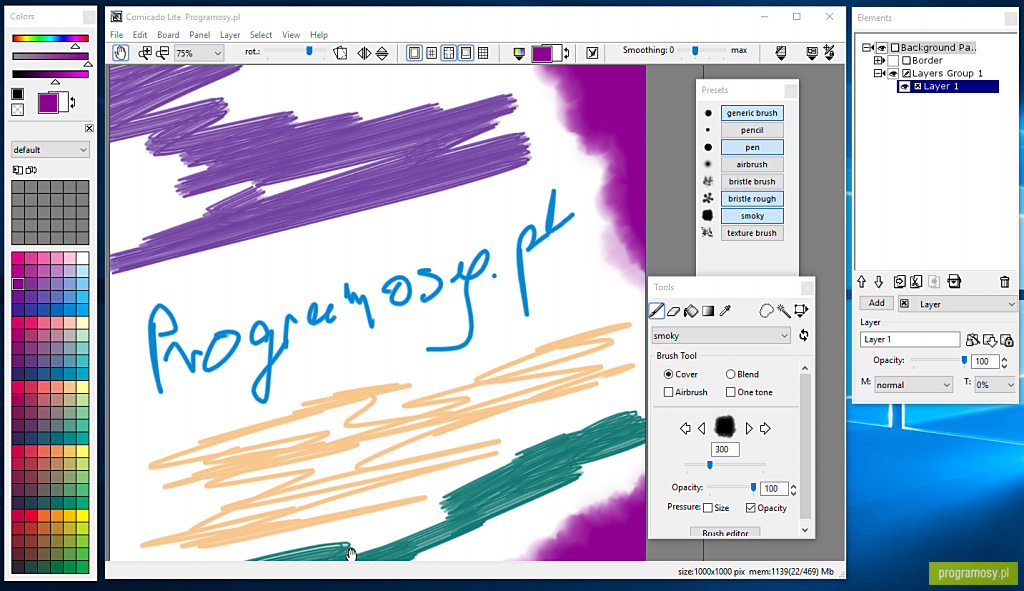Select the pencil preset
Viewport: 1024px width, 591px height.
752,130
